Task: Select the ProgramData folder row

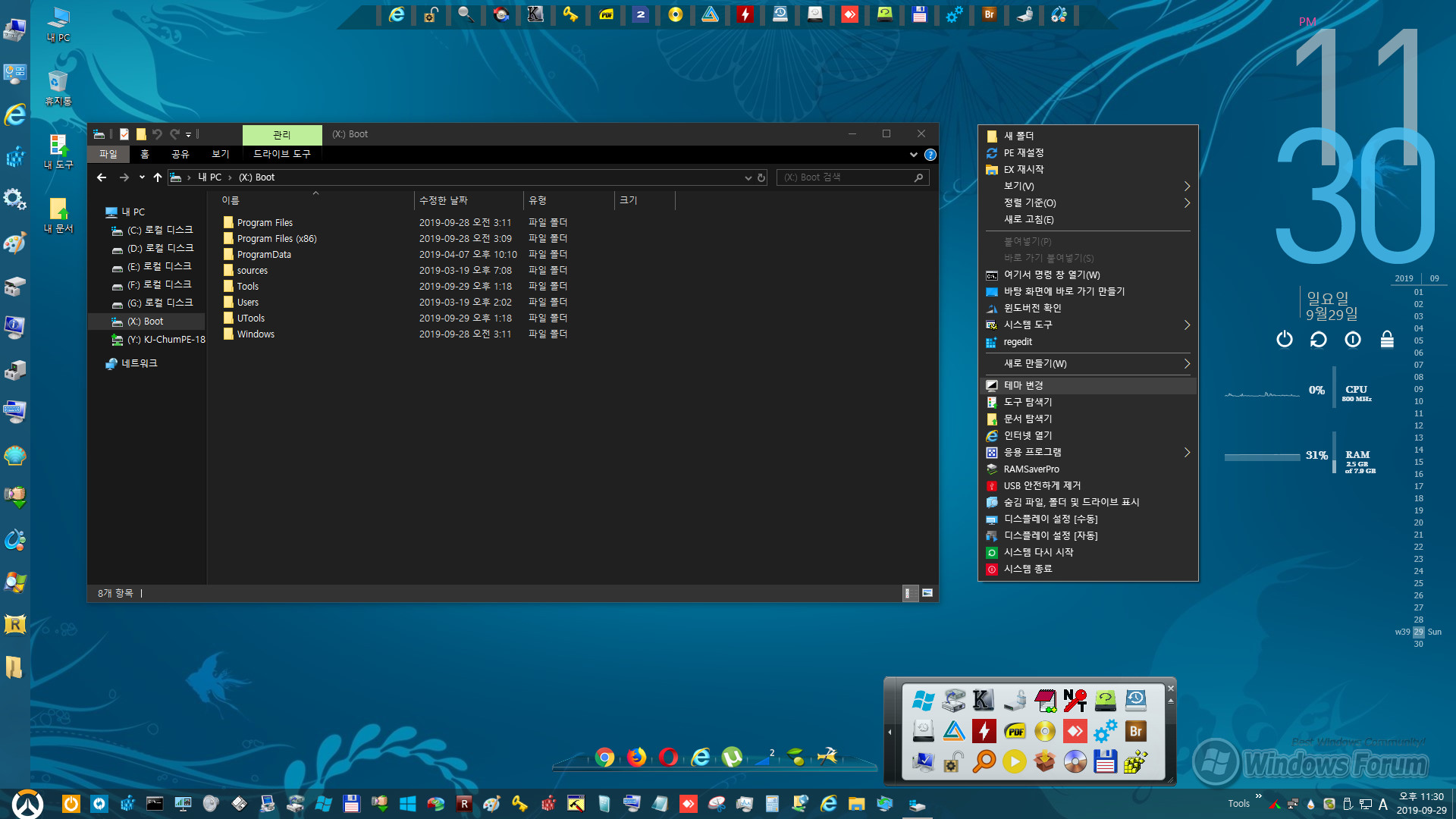Action: 396,255
